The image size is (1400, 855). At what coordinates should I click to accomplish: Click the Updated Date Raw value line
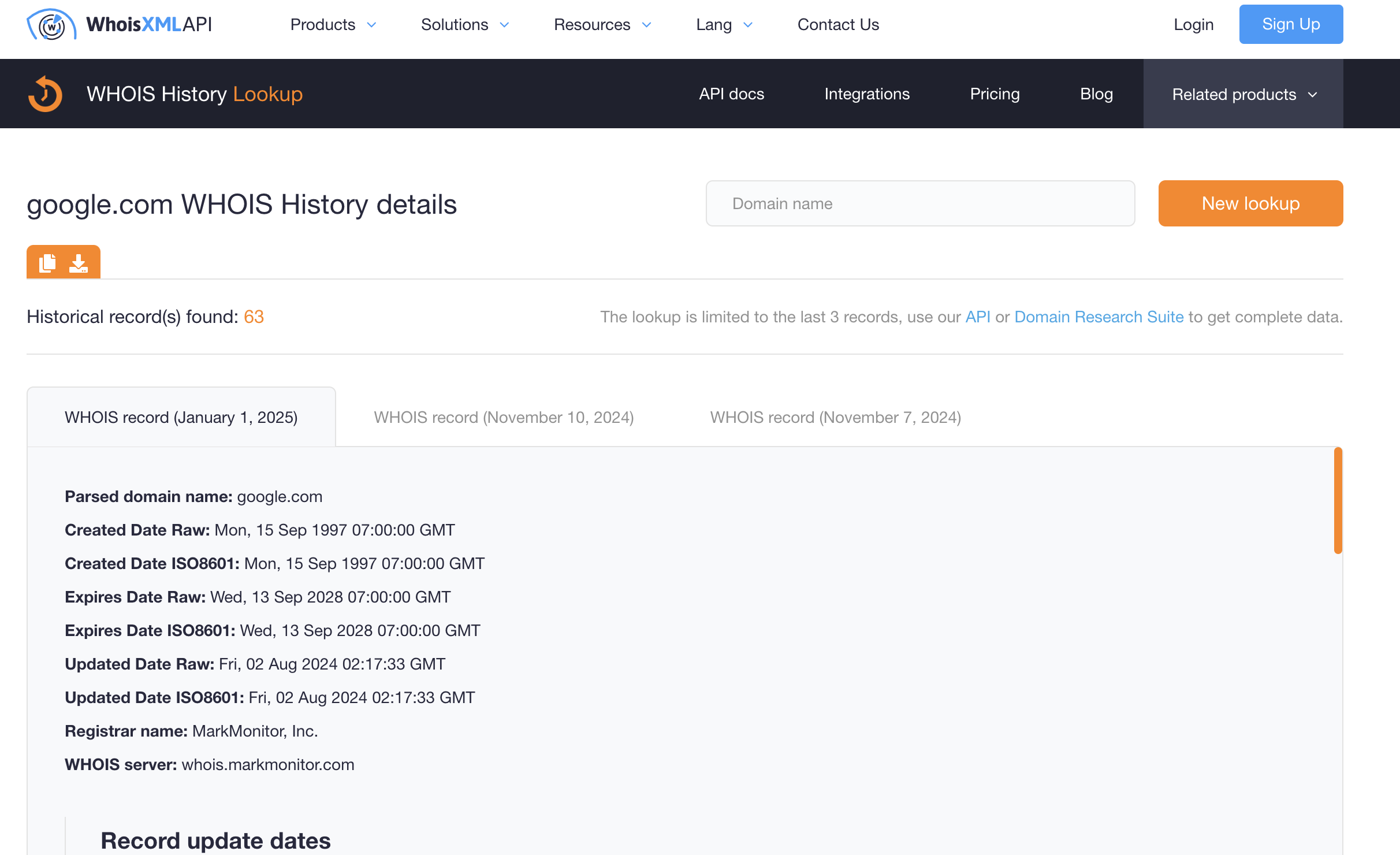332,664
